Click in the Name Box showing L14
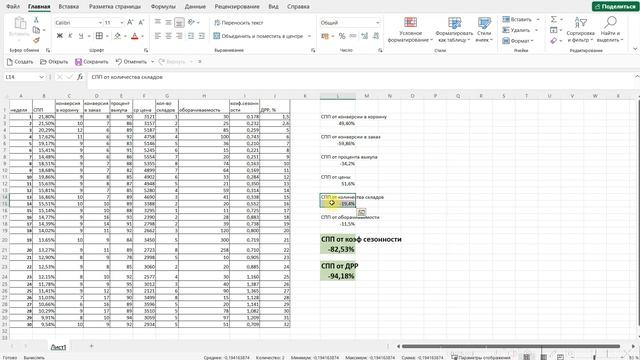Screen dimensions: 640x360 pos(24,77)
